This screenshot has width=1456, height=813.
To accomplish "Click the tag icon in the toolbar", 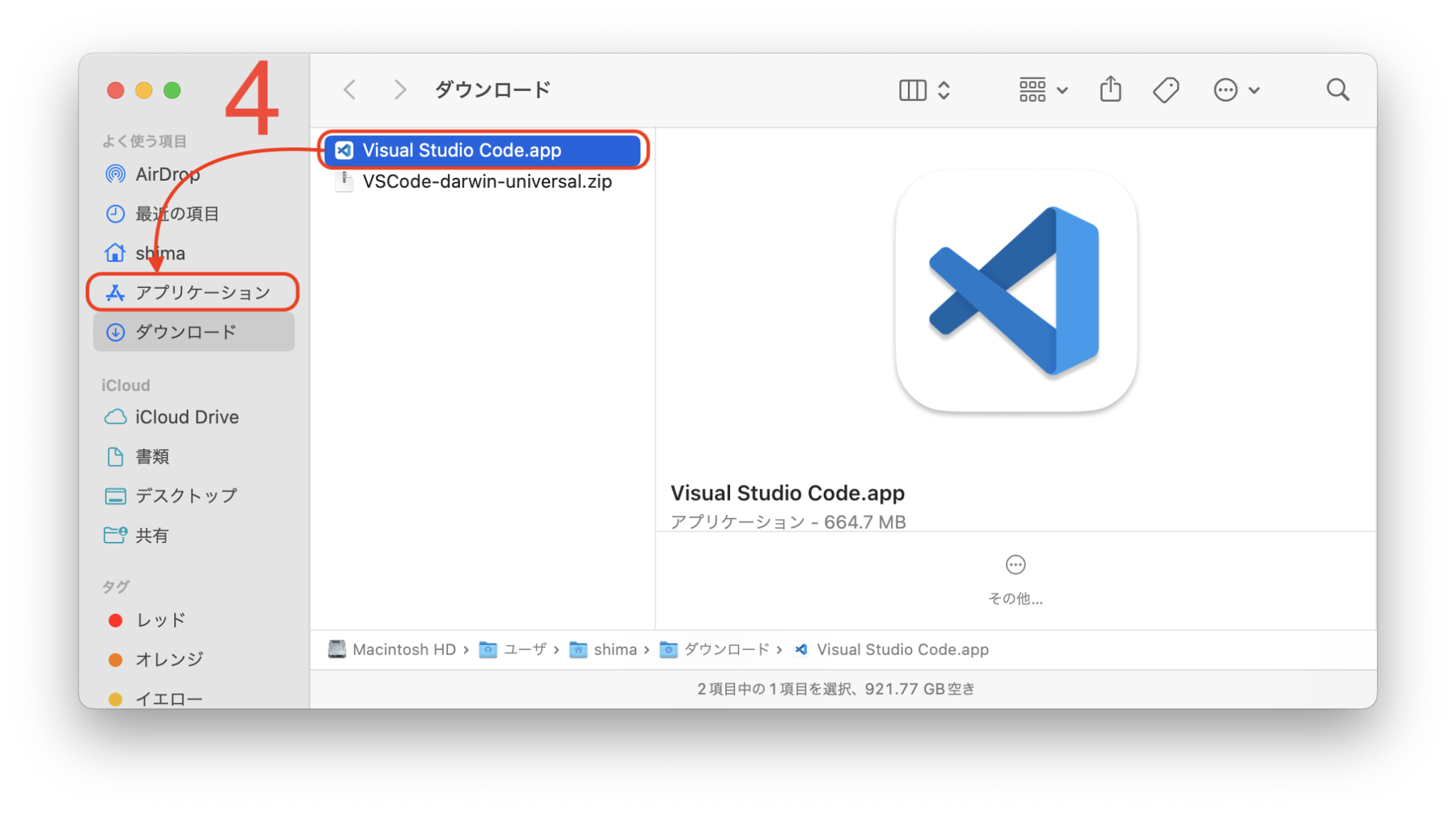I will (1165, 90).
